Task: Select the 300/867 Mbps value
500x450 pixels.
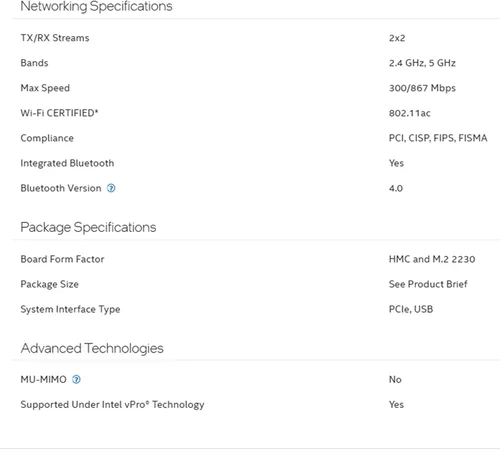Action: (422, 88)
